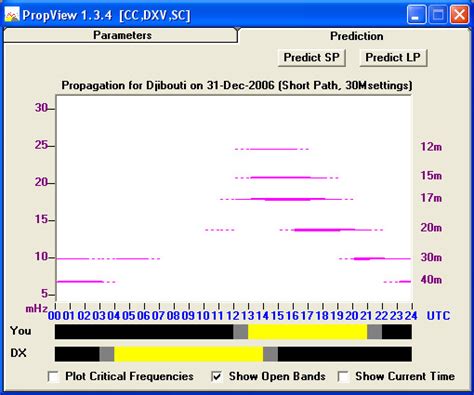Click the 40m band label
Image resolution: width=474 pixels, height=395 pixels.
coord(431,280)
